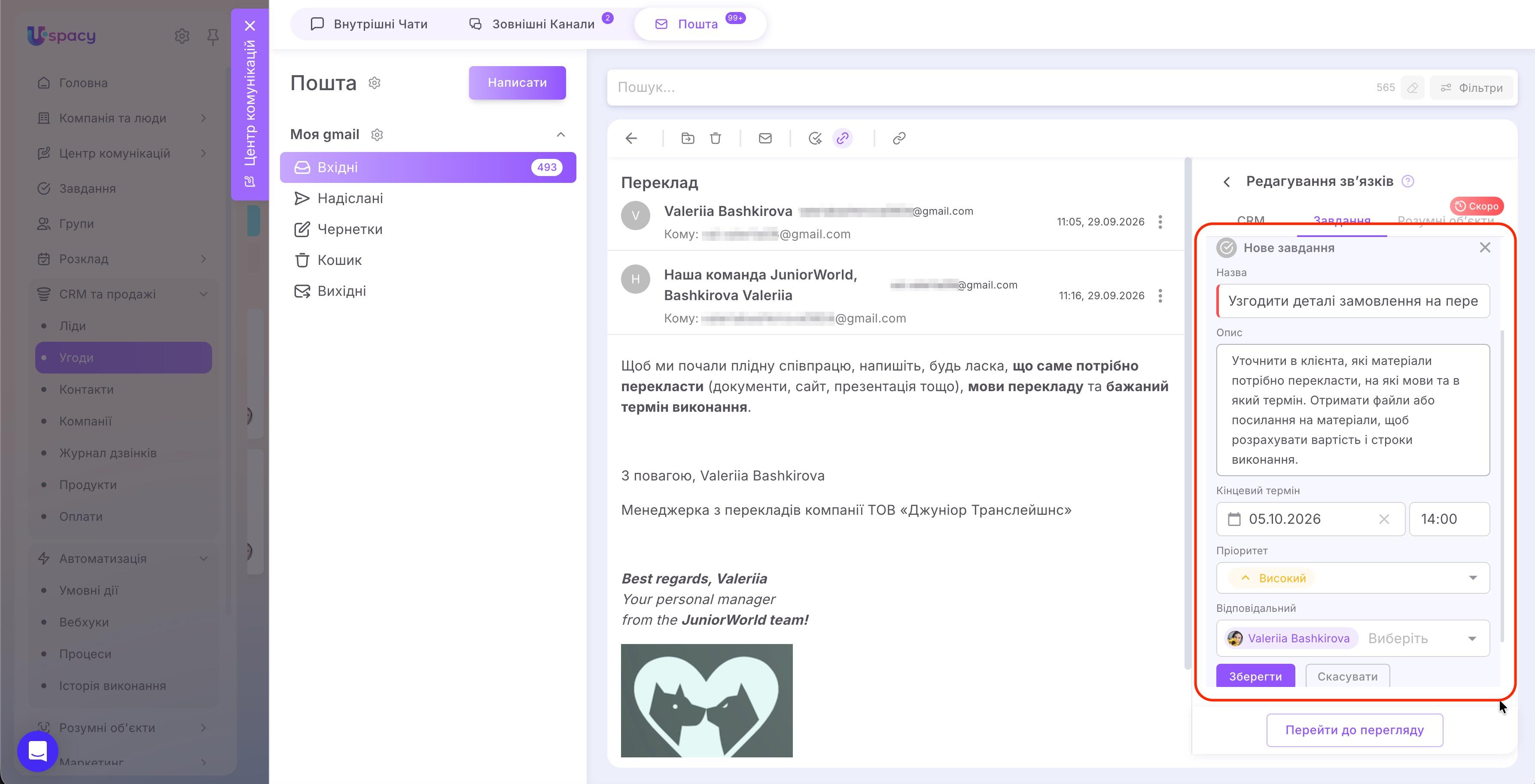Open the Відповідальний assignee dropdown
Image resolution: width=1535 pixels, height=784 pixels.
(x=1352, y=638)
